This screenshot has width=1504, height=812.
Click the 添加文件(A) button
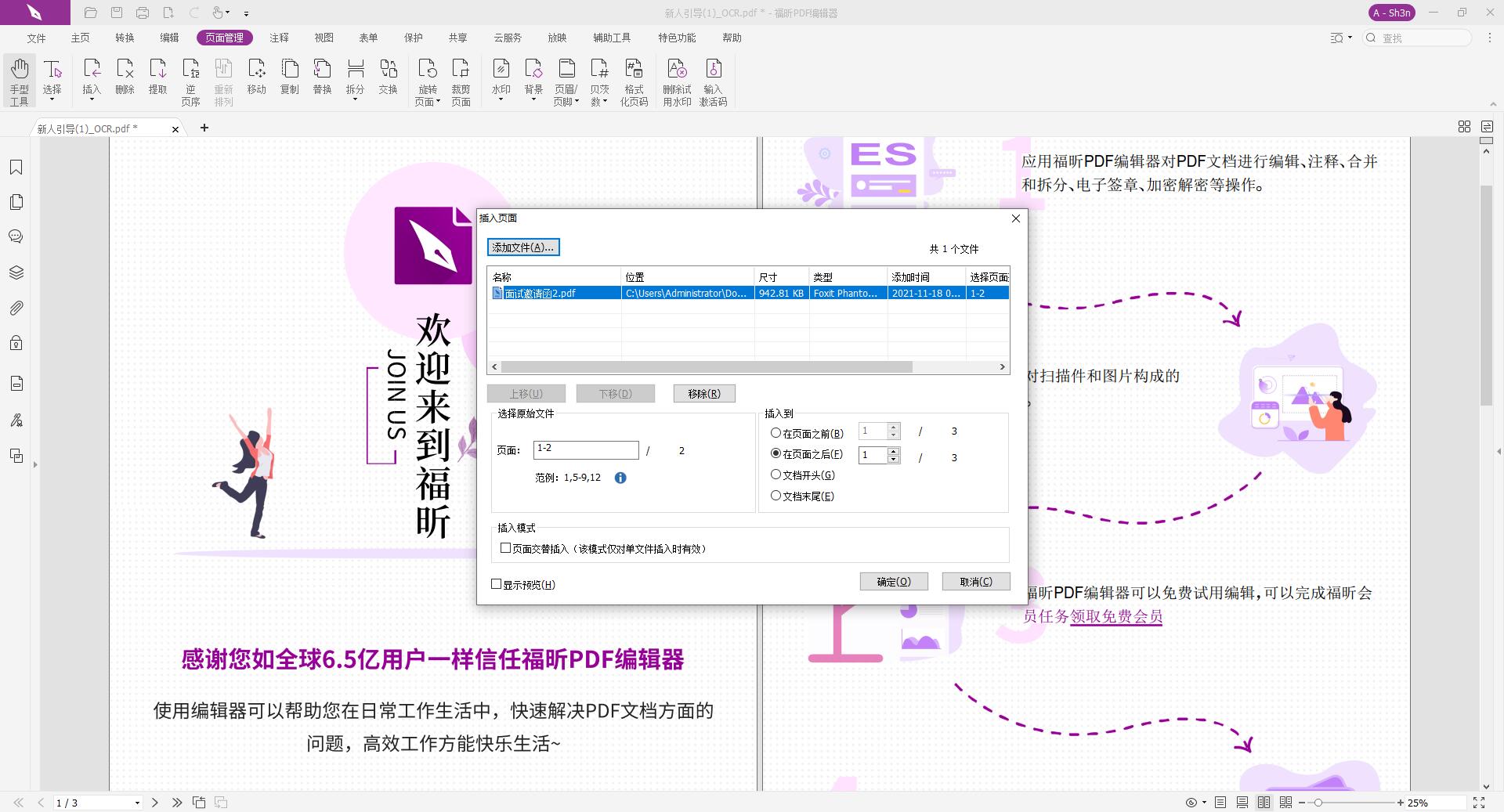(x=523, y=247)
